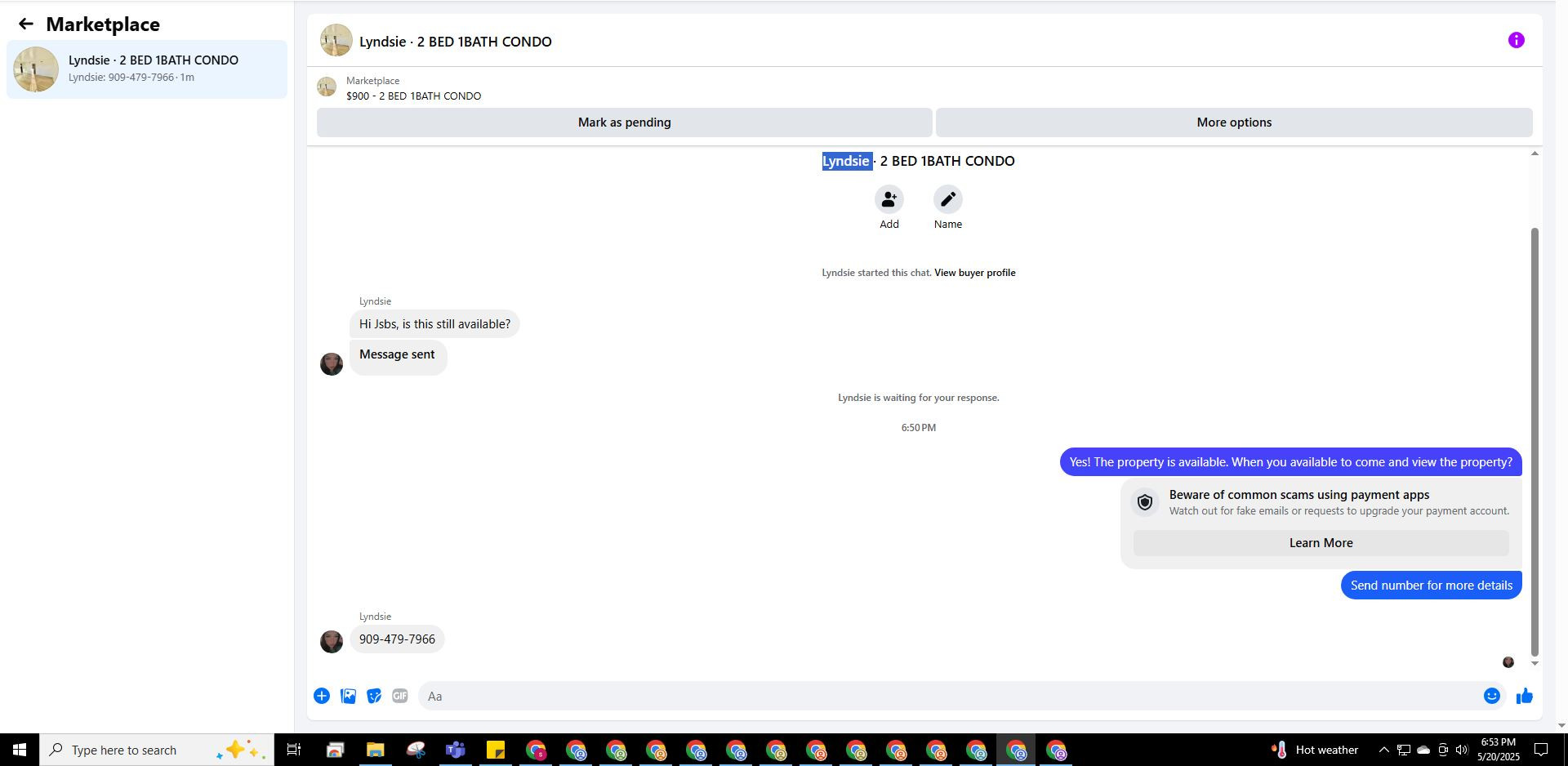Open Sticky Notes from taskbar

(495, 750)
